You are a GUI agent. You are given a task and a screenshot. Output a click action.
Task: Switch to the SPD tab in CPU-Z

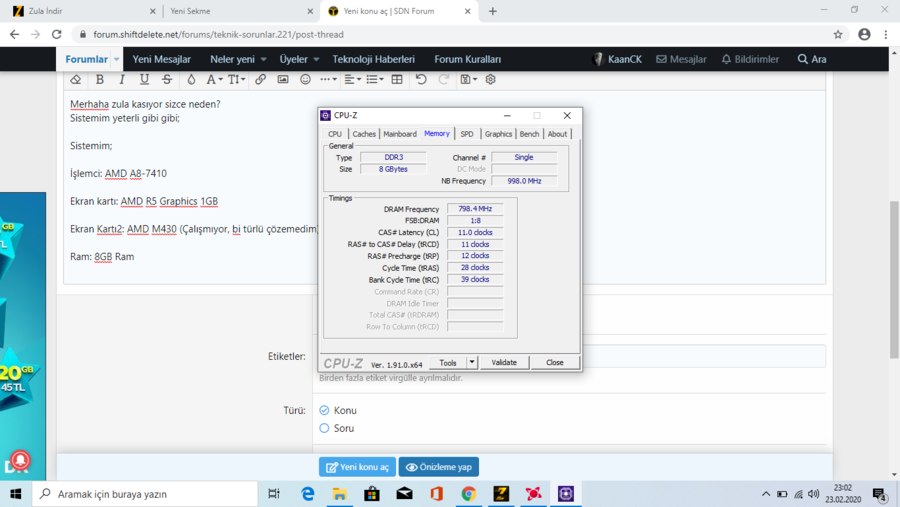coord(467,134)
